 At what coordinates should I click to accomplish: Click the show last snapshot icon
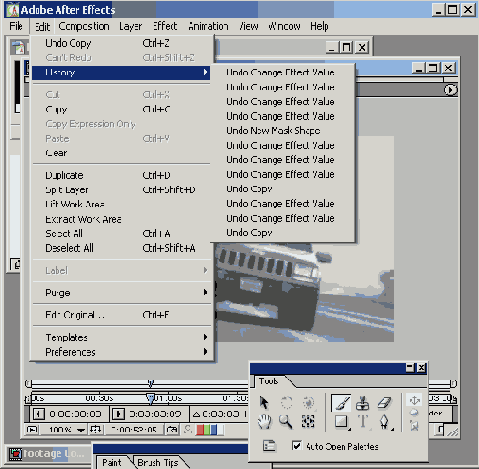(x=188, y=430)
